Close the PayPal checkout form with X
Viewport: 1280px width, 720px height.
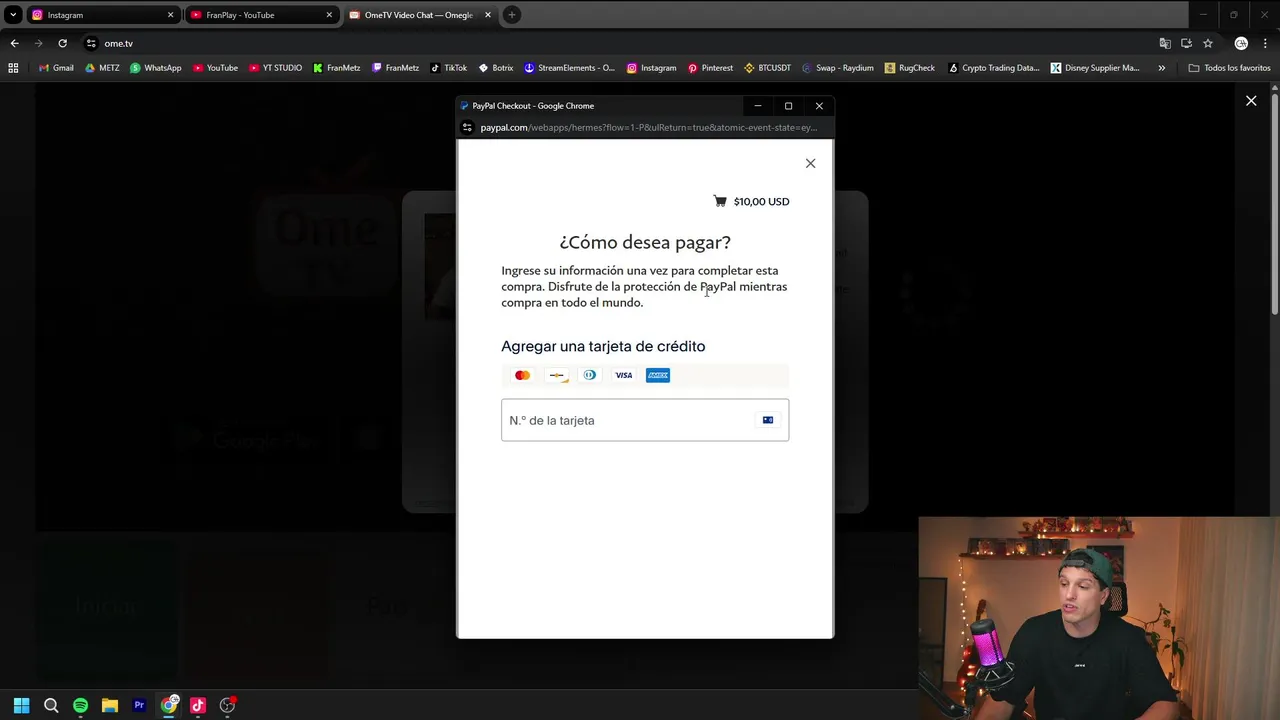[x=810, y=163]
